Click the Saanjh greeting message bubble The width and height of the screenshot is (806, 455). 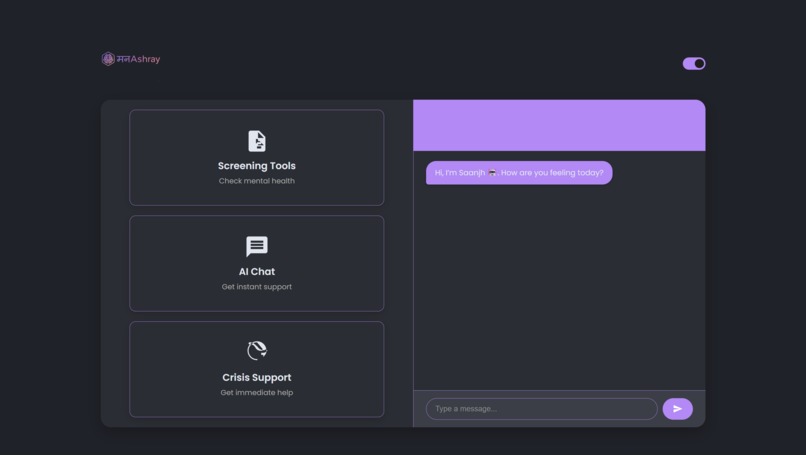pos(519,173)
